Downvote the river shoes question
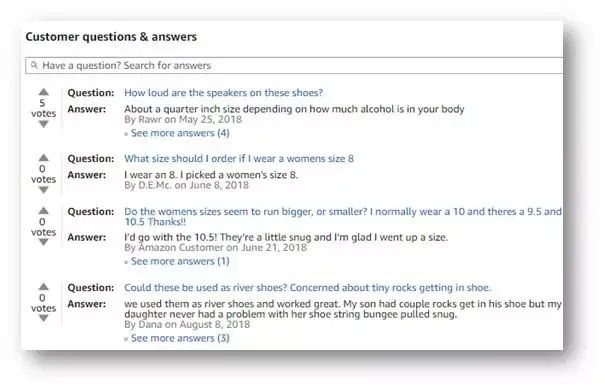 pyautogui.click(x=44, y=318)
